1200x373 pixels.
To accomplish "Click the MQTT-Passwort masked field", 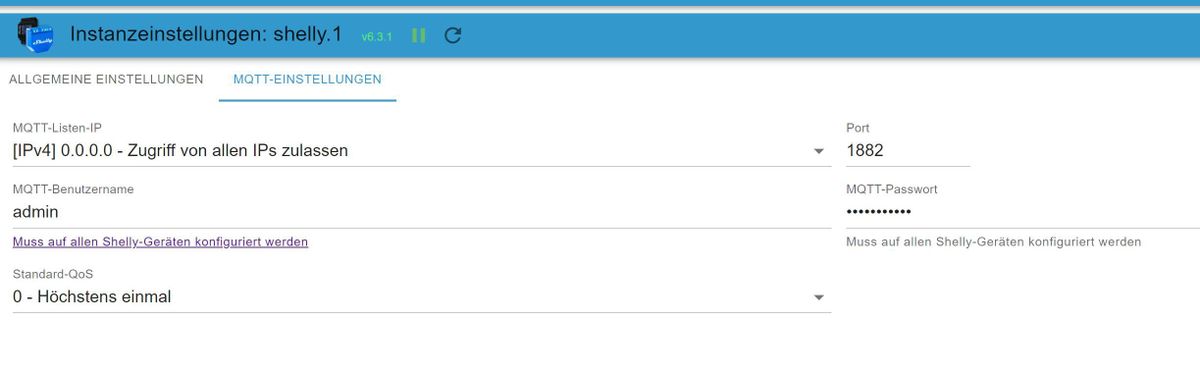I will [x=1022, y=212].
